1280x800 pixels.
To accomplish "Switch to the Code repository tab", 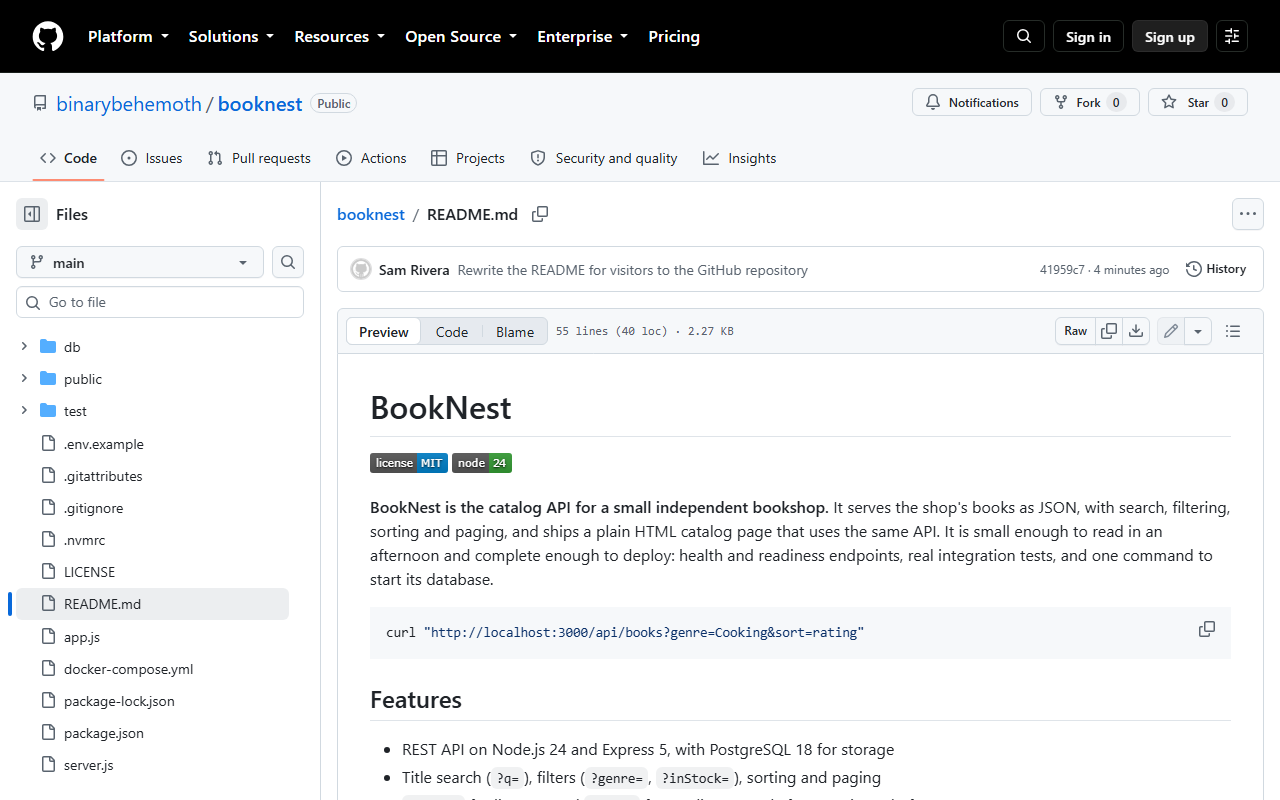I will click(68, 158).
